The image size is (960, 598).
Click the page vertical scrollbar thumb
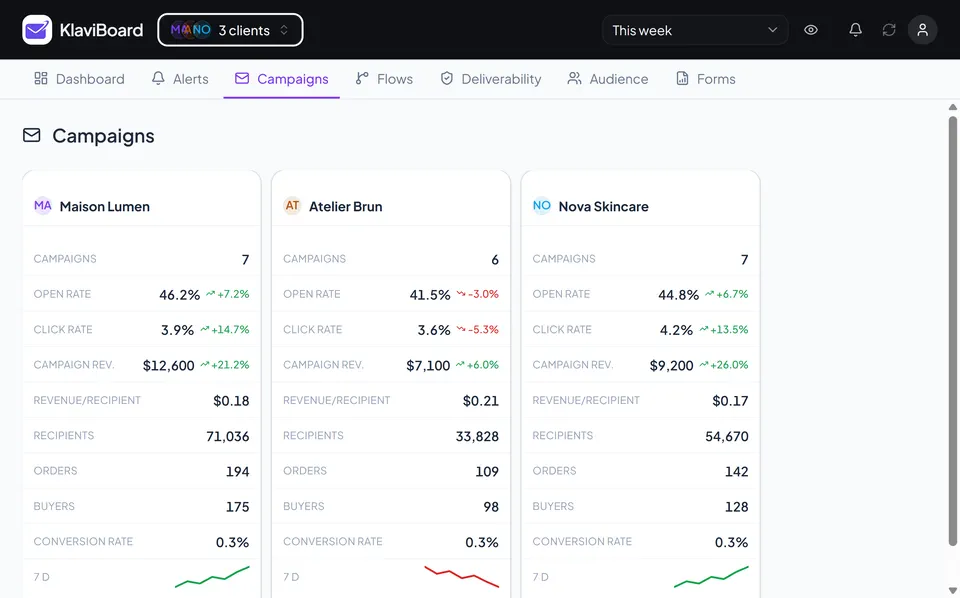952,331
